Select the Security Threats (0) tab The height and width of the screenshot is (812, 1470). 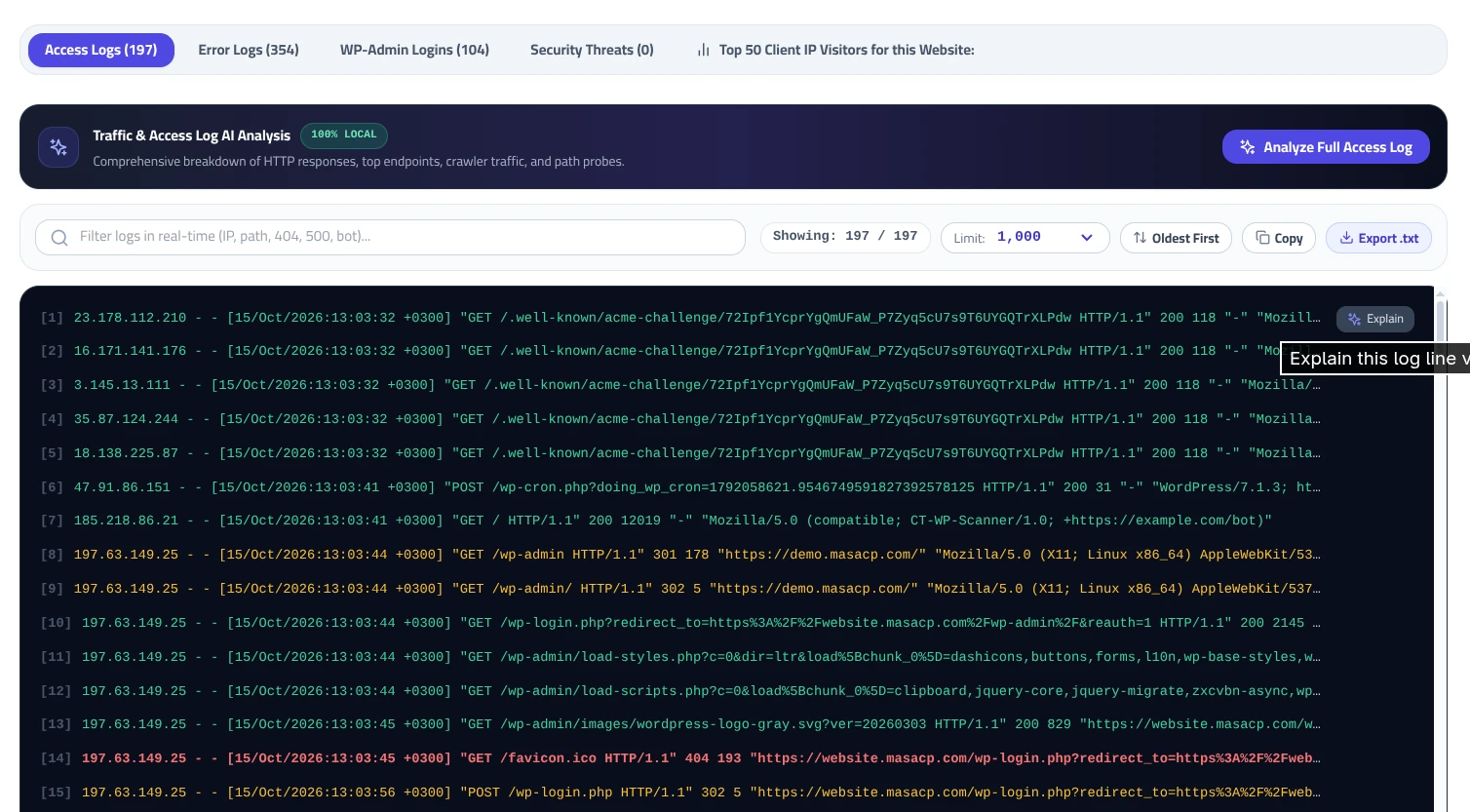point(592,50)
